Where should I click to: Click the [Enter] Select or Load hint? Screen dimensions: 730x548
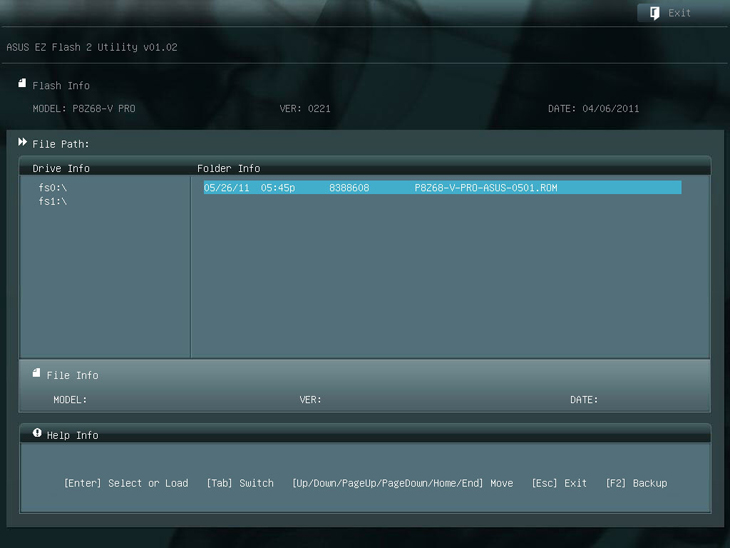pyautogui.click(x=126, y=483)
